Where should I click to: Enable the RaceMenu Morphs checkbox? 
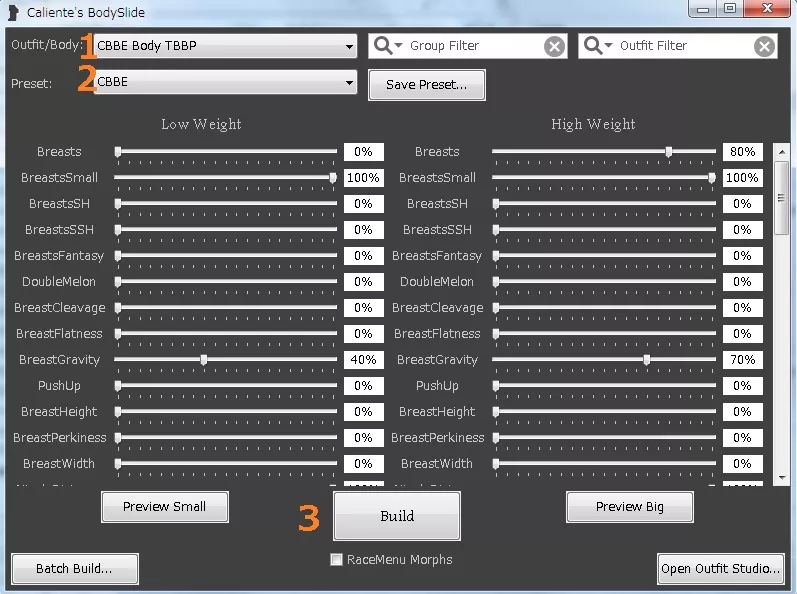pos(336,559)
